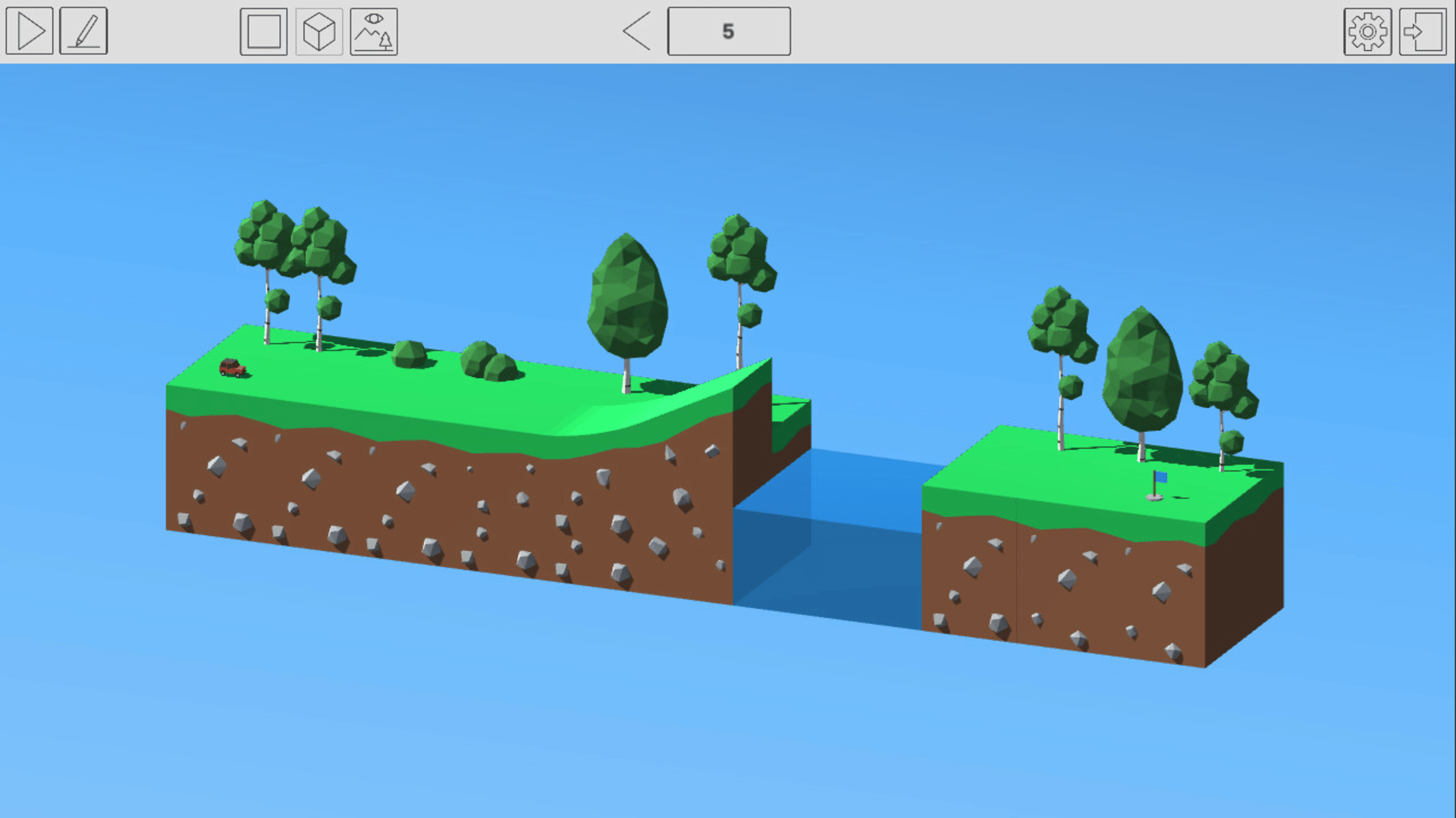Switch to flat 2D square view
Screen dimensions: 1456x818
263,32
